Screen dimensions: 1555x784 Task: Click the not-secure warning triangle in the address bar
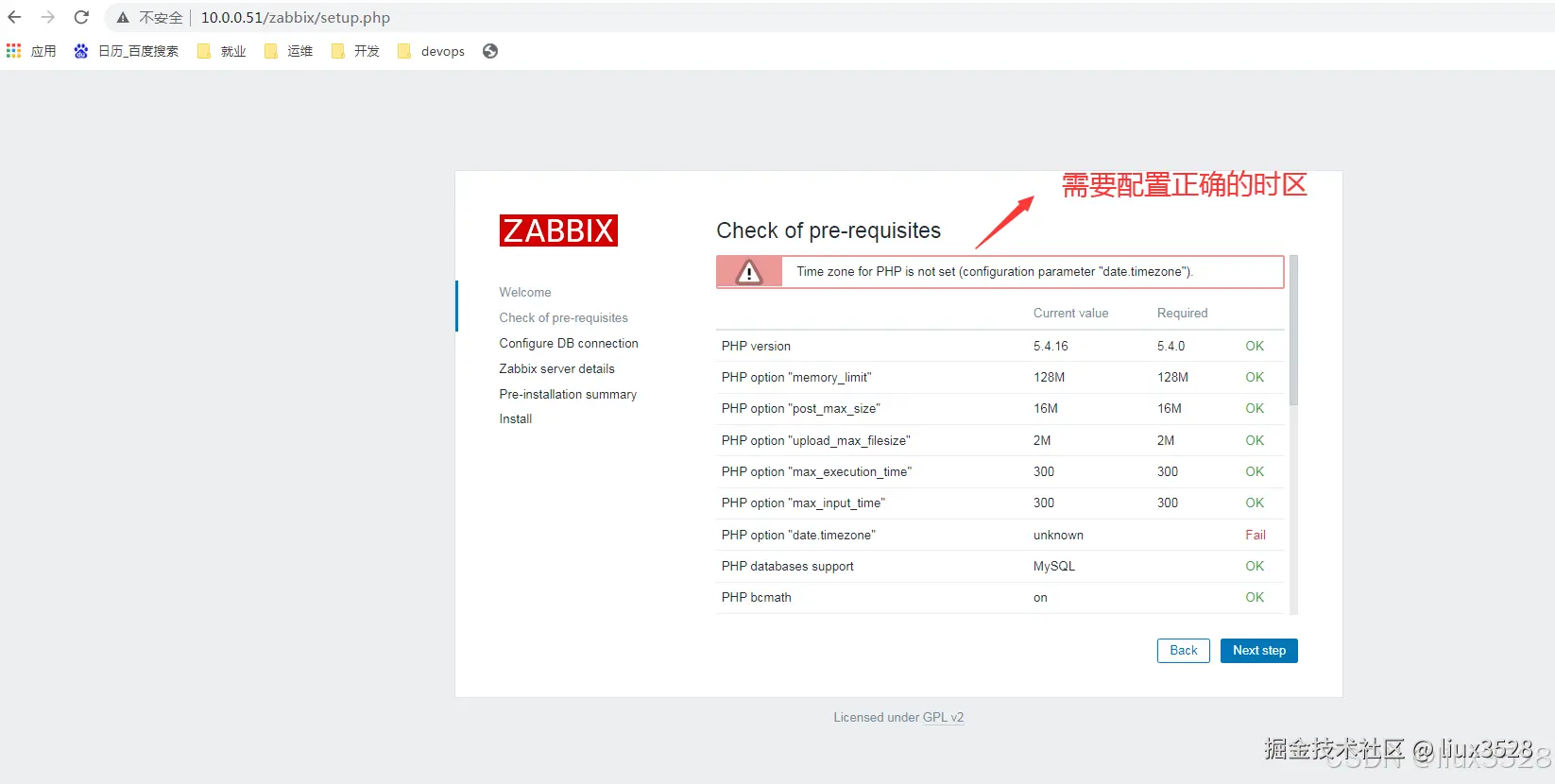123,17
